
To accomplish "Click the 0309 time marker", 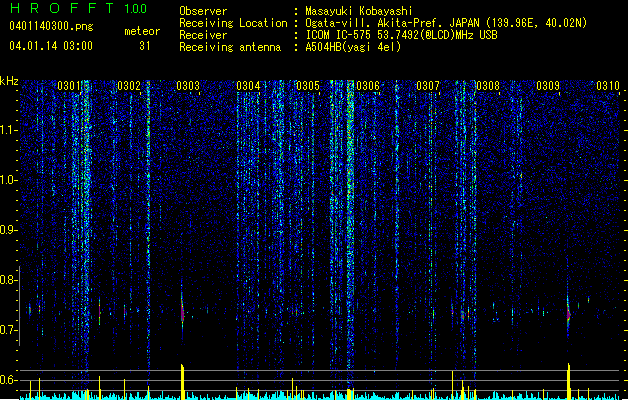I will point(548,85).
